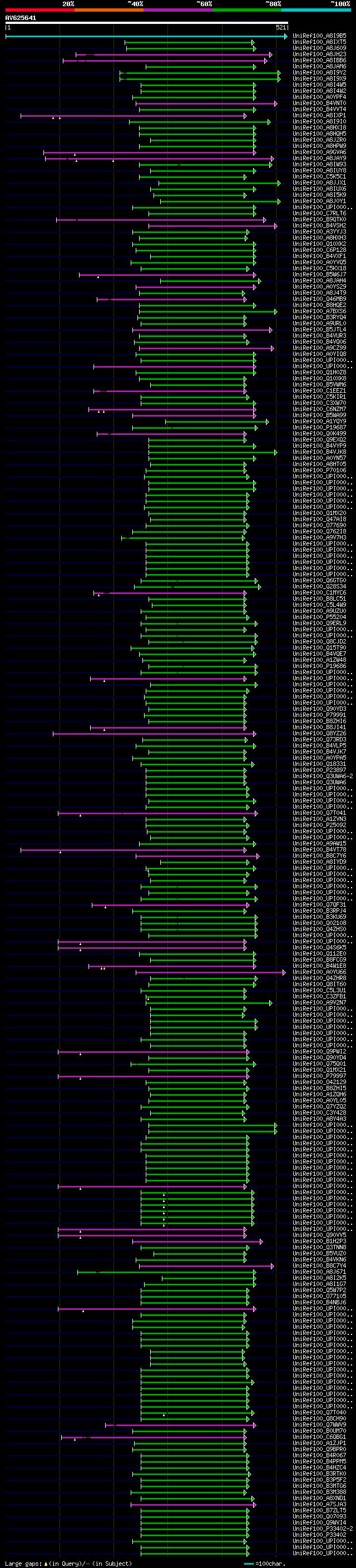Open hit UniRef100_B4VJK8
The height and width of the screenshot is (1568, 356).
pyautogui.click(x=319, y=452)
